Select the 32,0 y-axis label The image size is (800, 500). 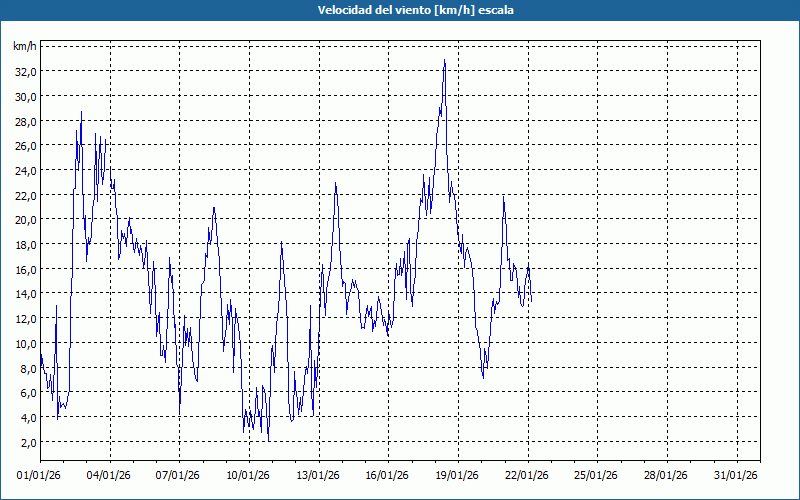25,72
